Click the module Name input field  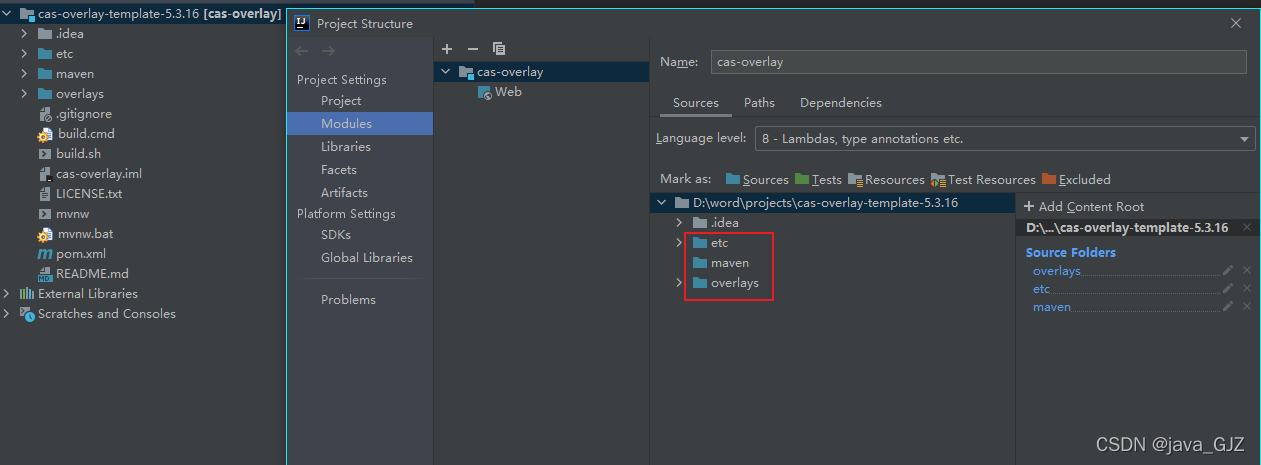[x=979, y=62]
